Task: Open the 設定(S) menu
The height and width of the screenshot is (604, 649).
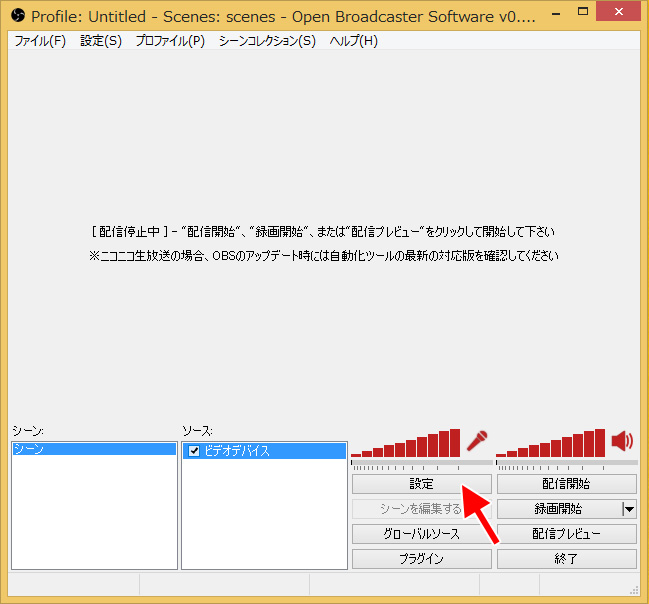Action: pos(101,41)
